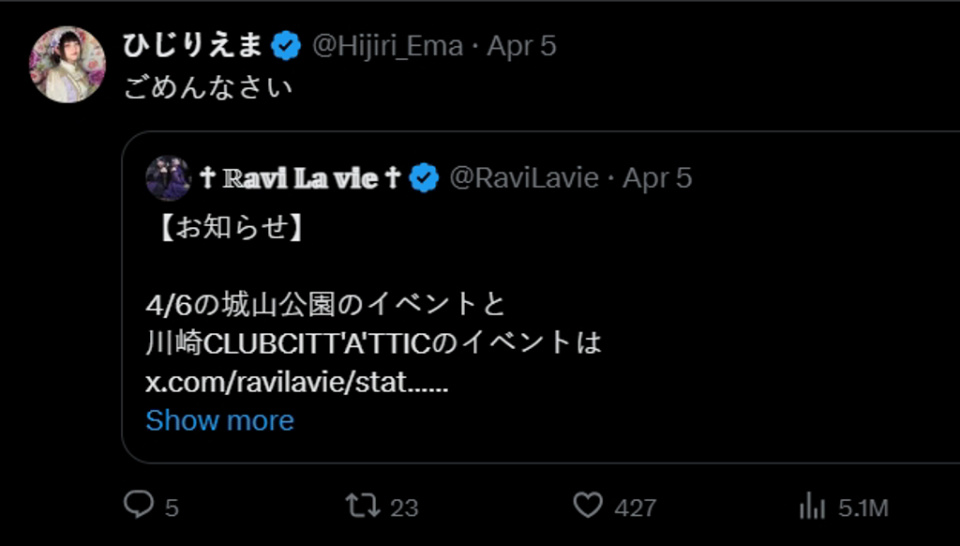This screenshot has width=960, height=546.
Task: Open the view analytics bar chart icon
Action: pyautogui.click(x=811, y=506)
